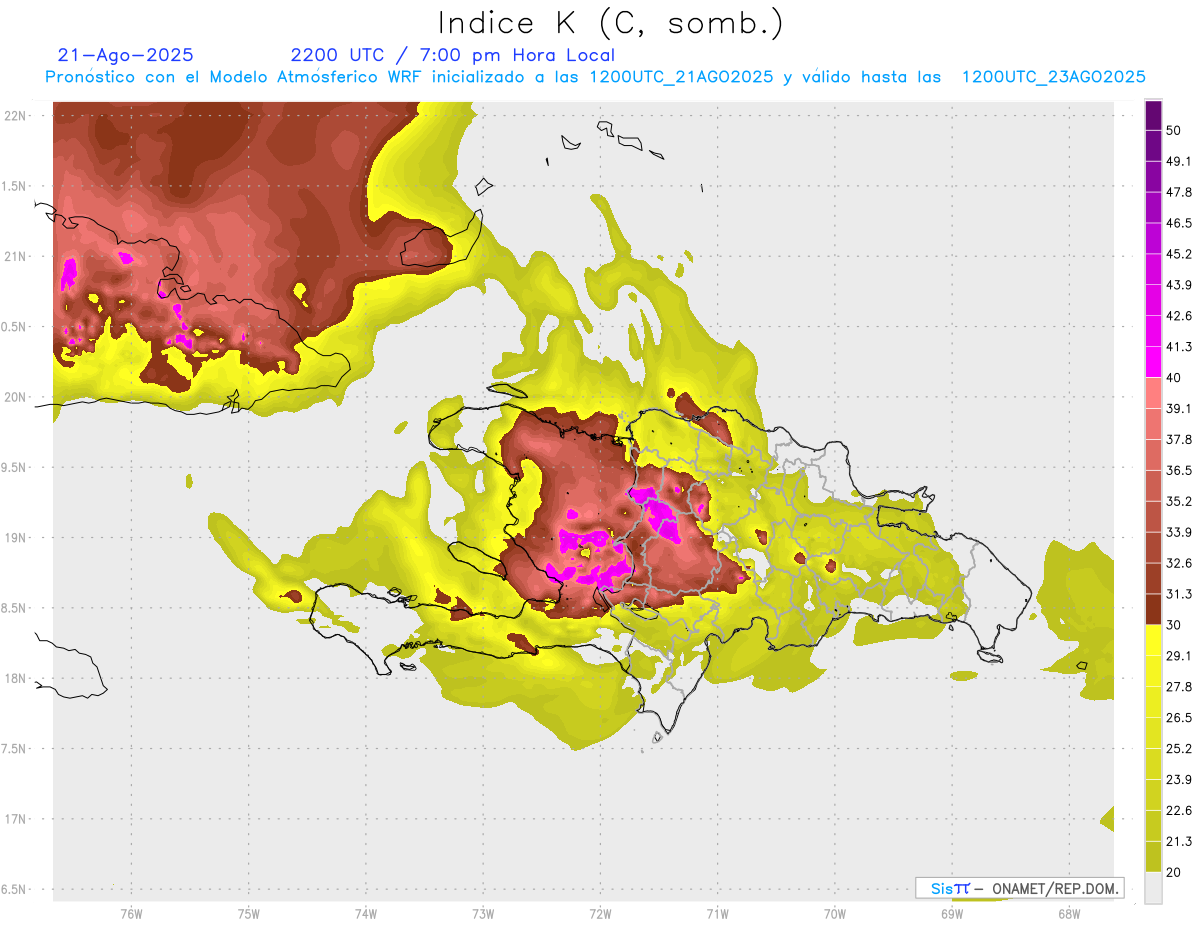Click the "21N" latitude label
This screenshot has width=1200, height=927.
[15, 257]
